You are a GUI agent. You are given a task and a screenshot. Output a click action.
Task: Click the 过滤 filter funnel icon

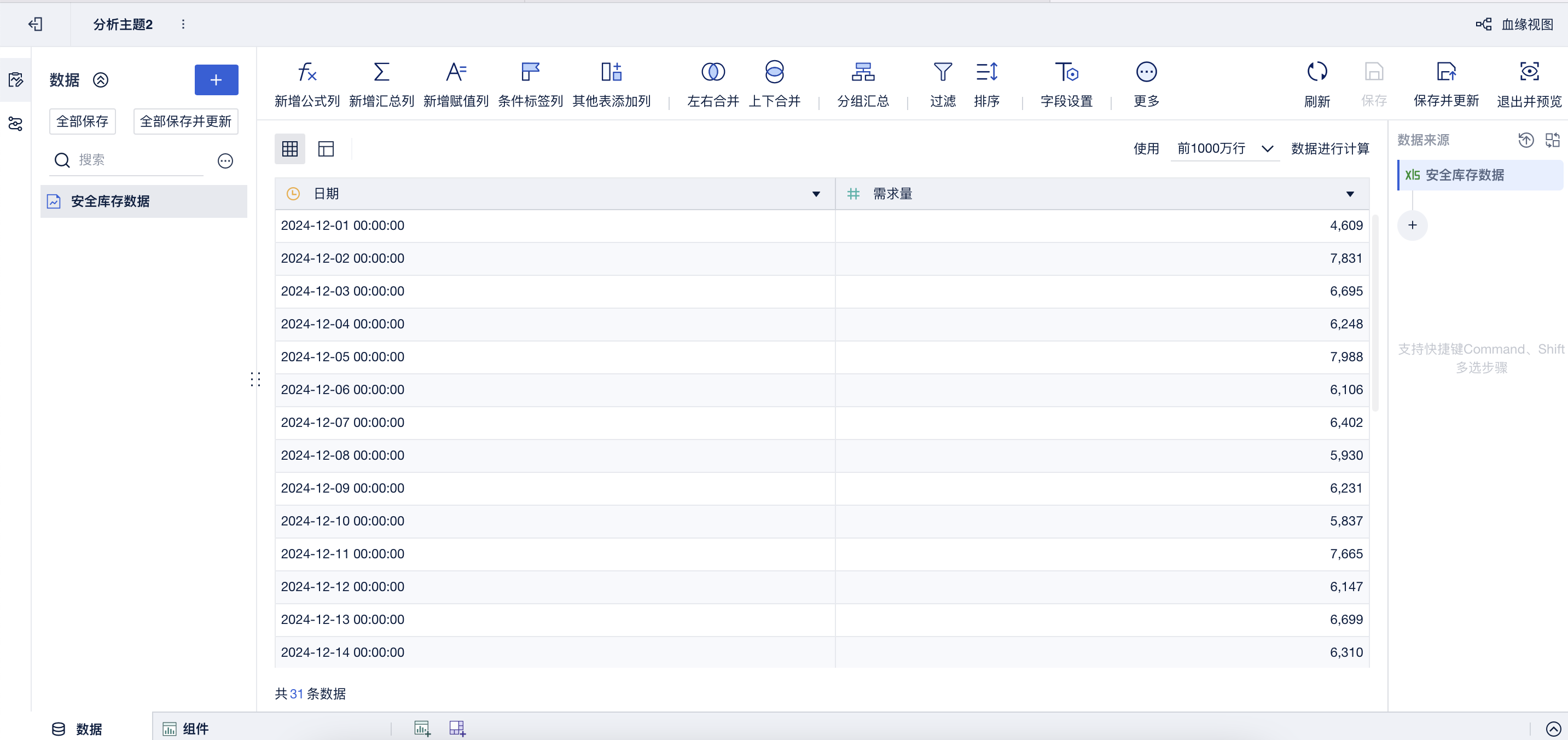coord(942,72)
